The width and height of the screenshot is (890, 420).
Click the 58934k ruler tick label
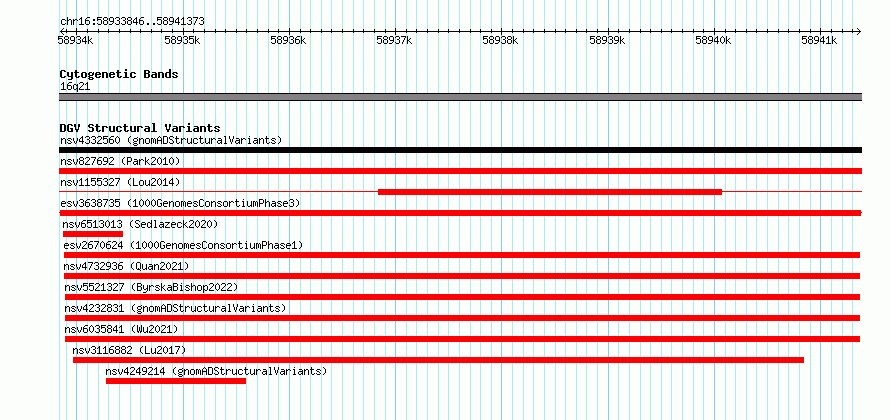75,40
